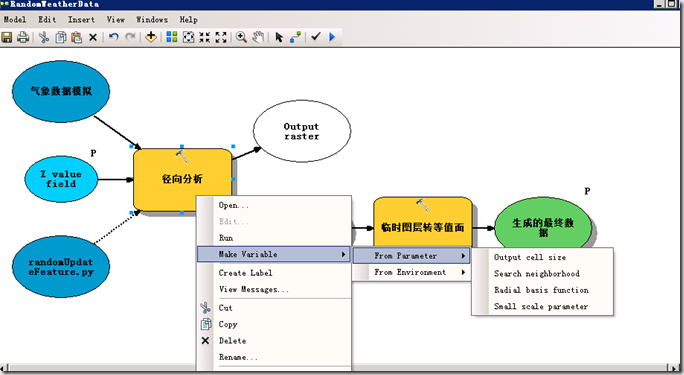Open the View menu

pos(116,20)
